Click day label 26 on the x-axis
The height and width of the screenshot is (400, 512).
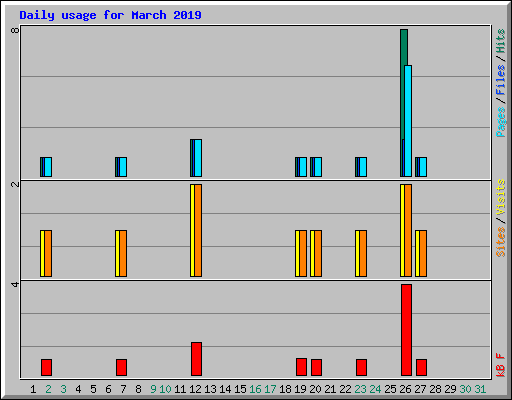click(x=405, y=389)
